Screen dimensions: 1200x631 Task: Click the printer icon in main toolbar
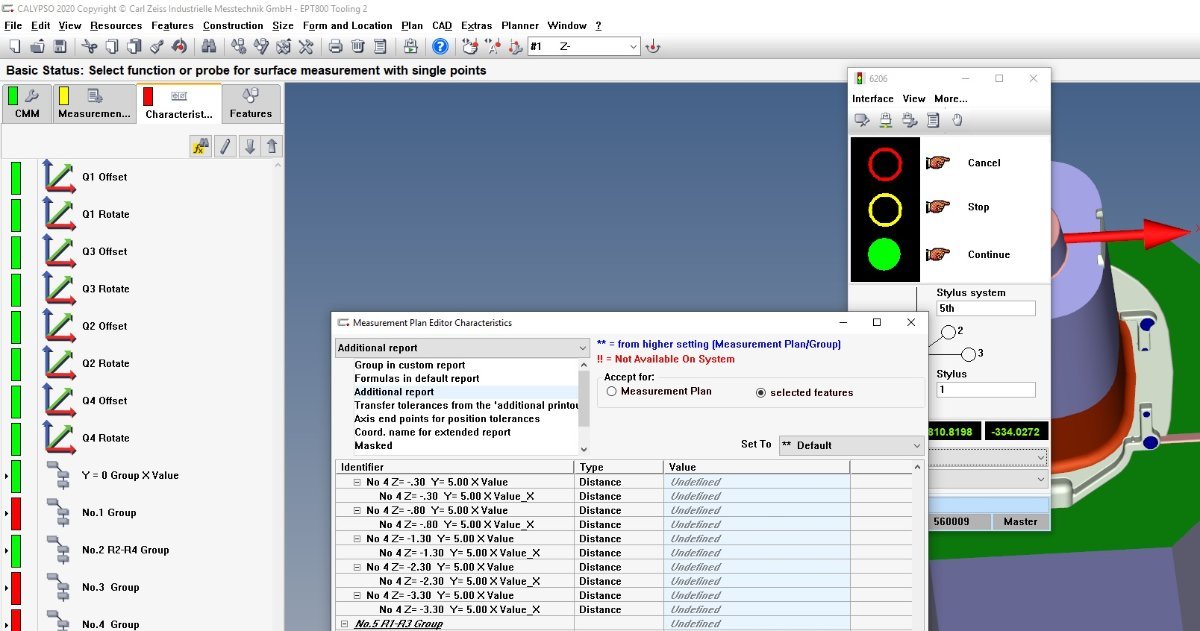pos(336,46)
